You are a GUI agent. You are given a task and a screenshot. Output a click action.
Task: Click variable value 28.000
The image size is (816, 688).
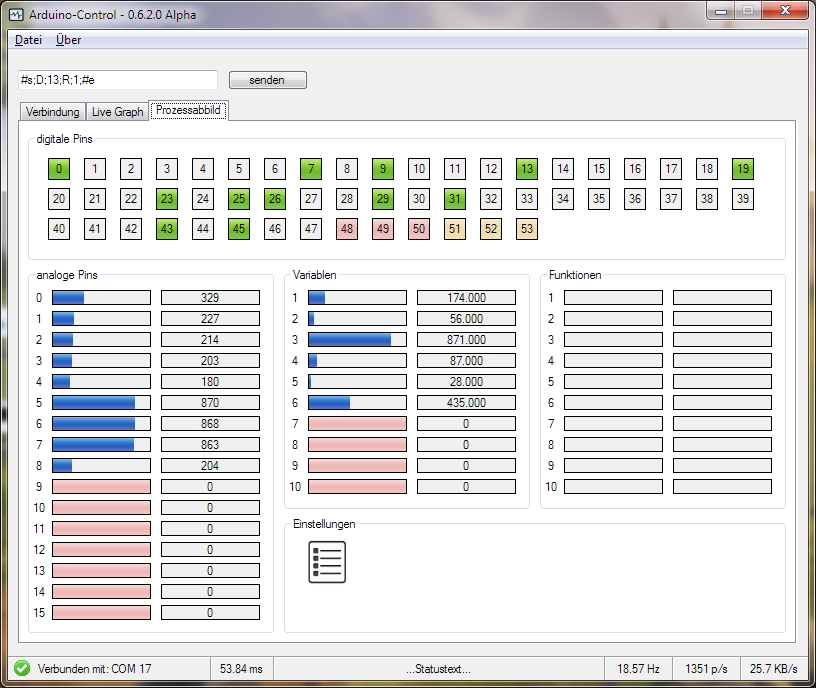[466, 381]
